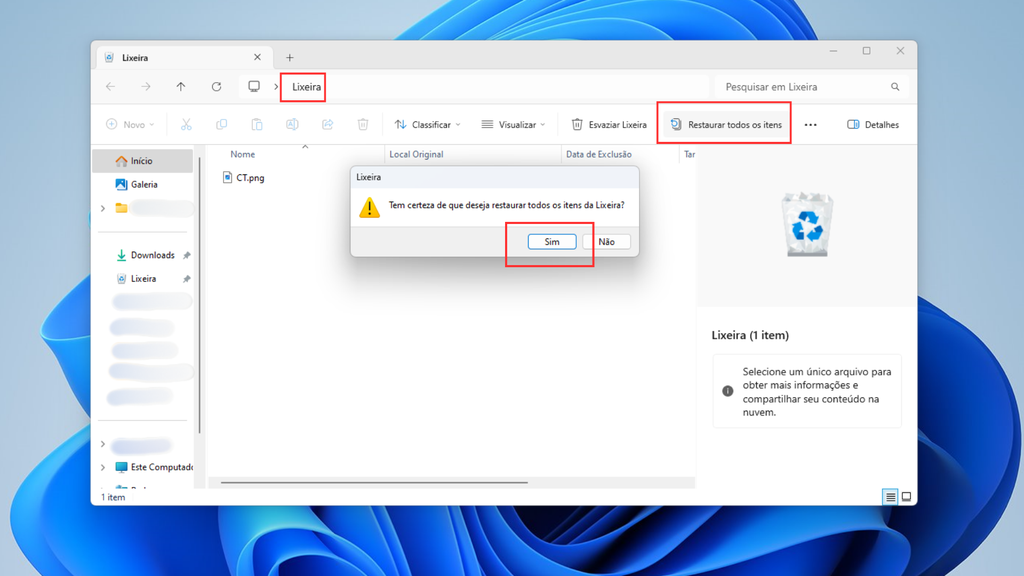This screenshot has height=576, width=1024.
Task: Open the Novo dropdown button
Action: coord(131,124)
